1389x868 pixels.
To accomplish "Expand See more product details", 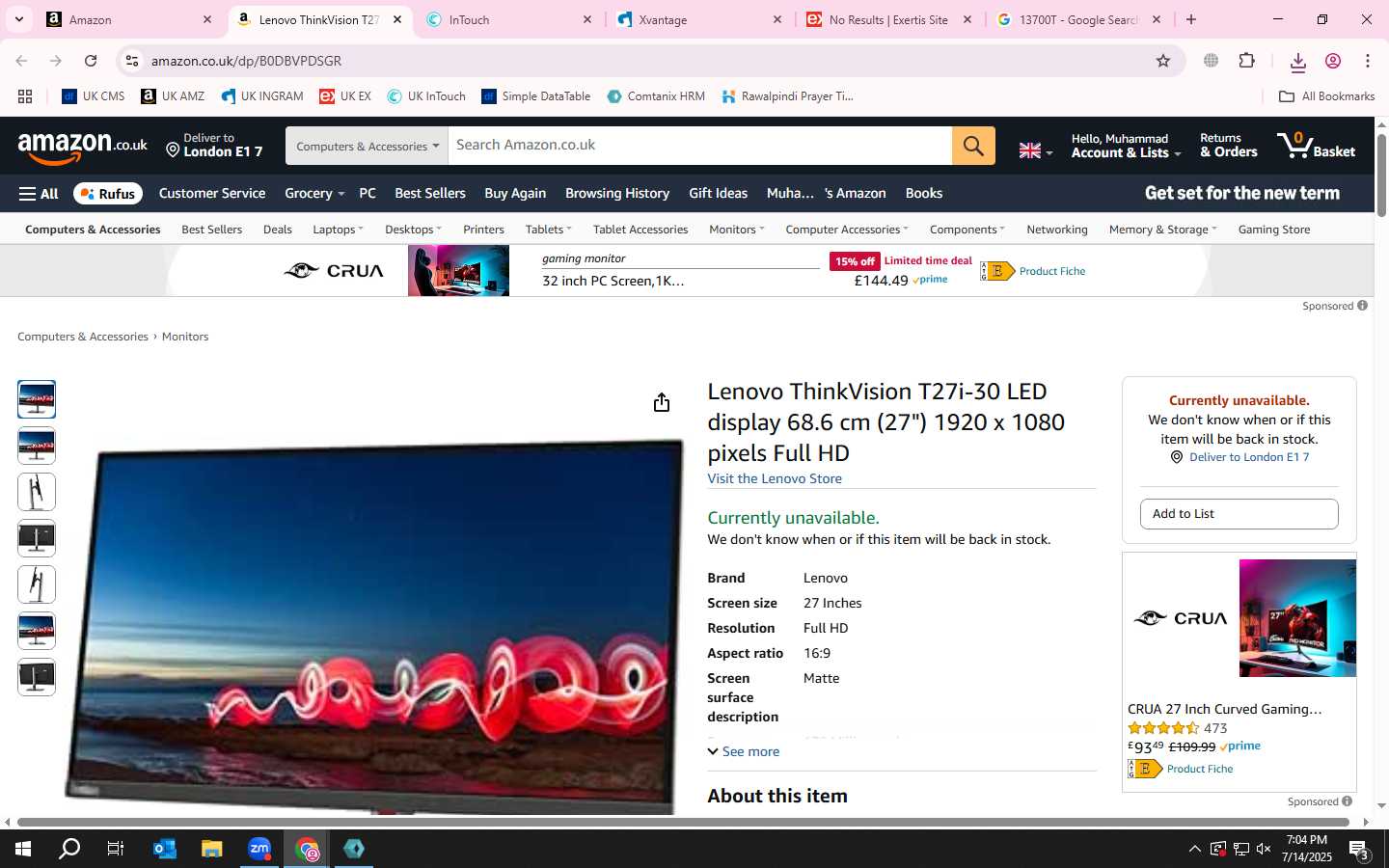I will (x=744, y=751).
